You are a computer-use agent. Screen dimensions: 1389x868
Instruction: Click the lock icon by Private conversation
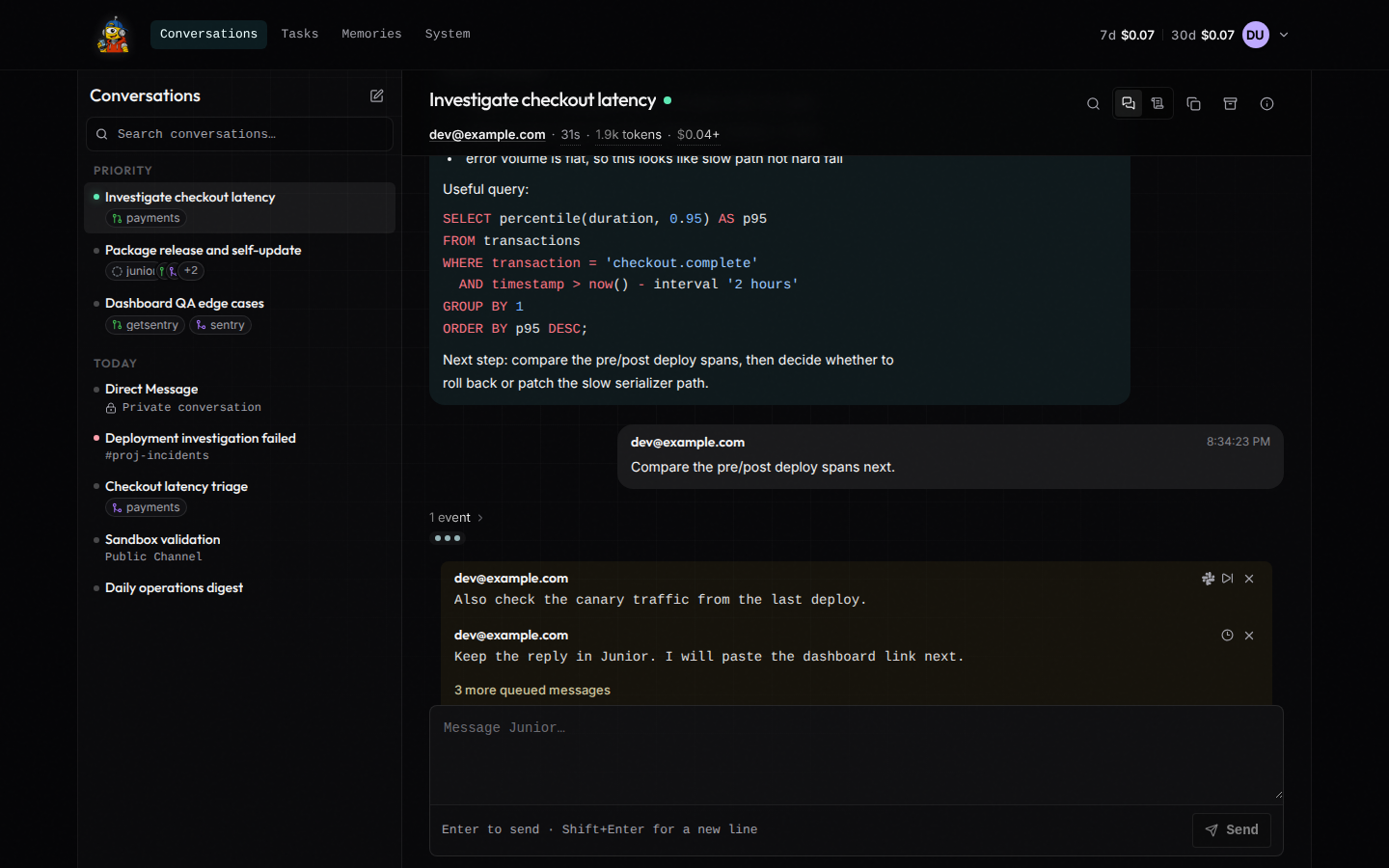(111, 408)
